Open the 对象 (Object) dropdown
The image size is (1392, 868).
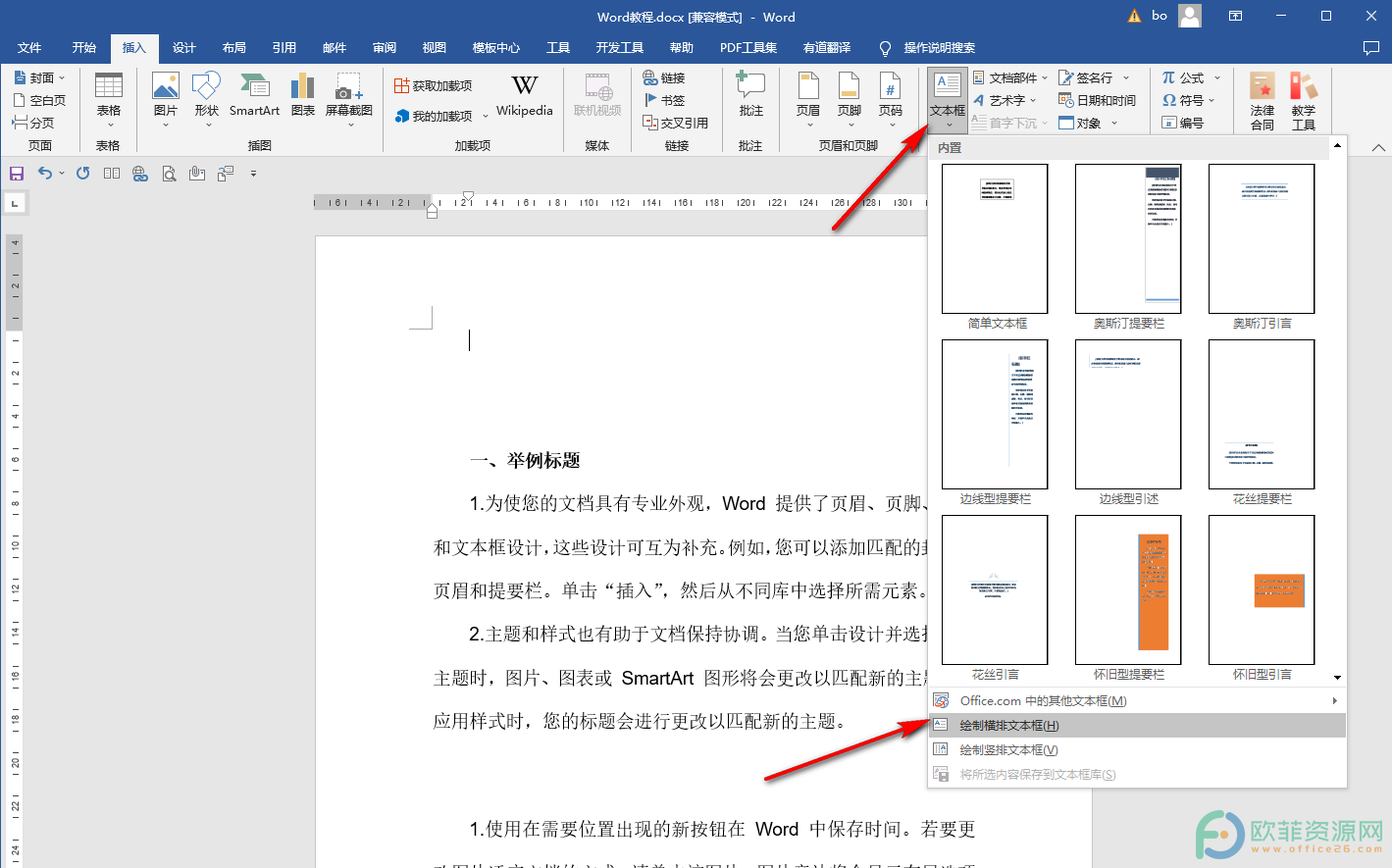click(1089, 123)
